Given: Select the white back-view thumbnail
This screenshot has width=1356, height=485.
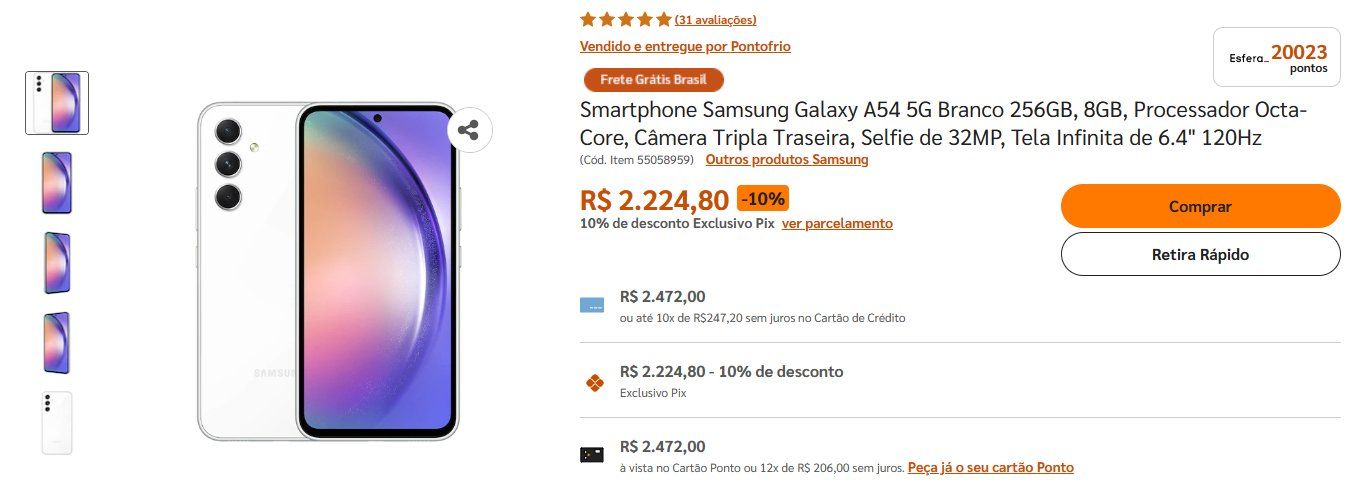Looking at the screenshot, I should point(57,422).
